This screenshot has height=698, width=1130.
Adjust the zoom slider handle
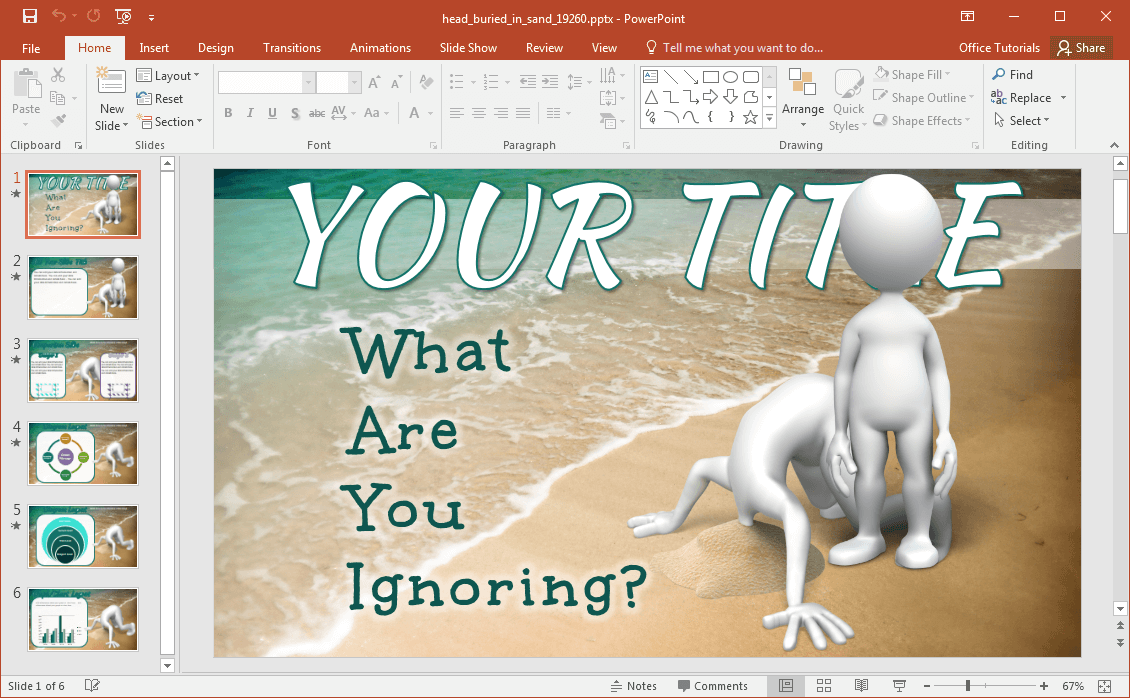(967, 686)
